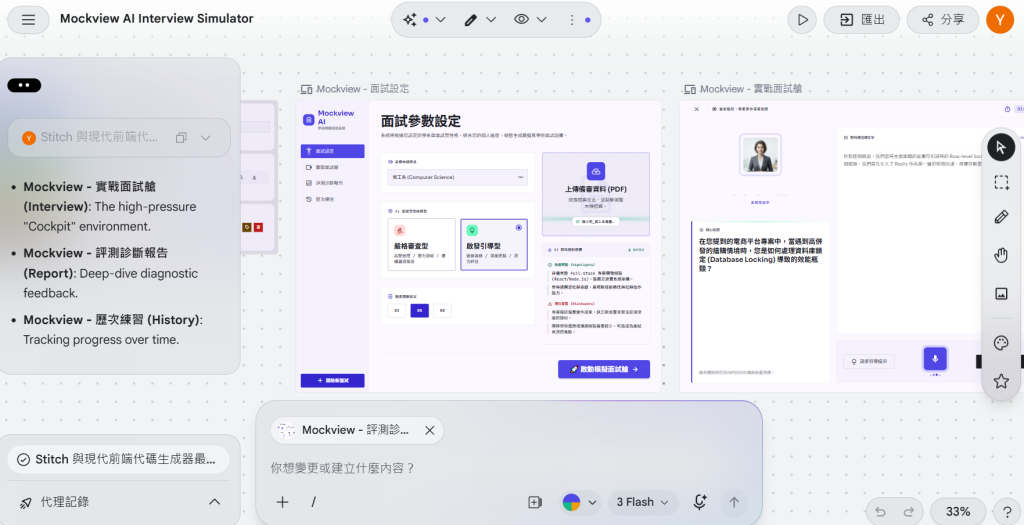The height and width of the screenshot is (525, 1024).
Task: Open the 33% zoom level control
Action: coord(958,511)
